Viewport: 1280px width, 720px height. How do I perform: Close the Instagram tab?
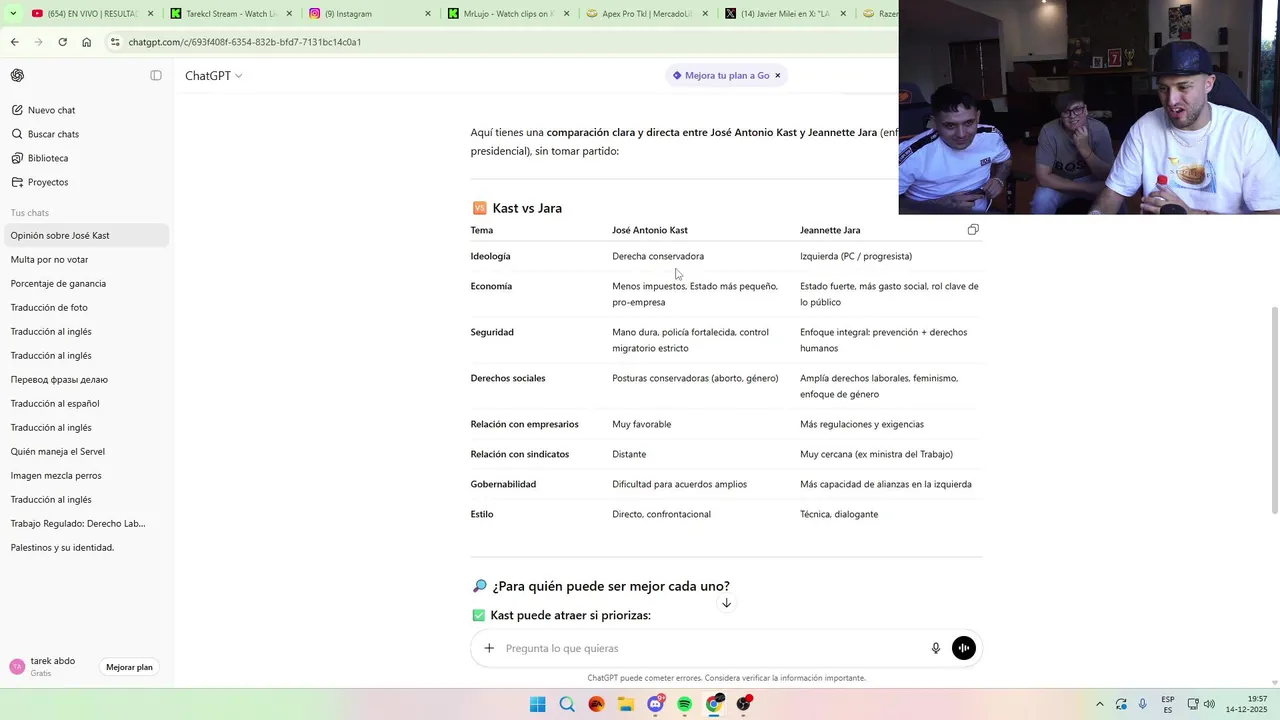tap(428, 14)
